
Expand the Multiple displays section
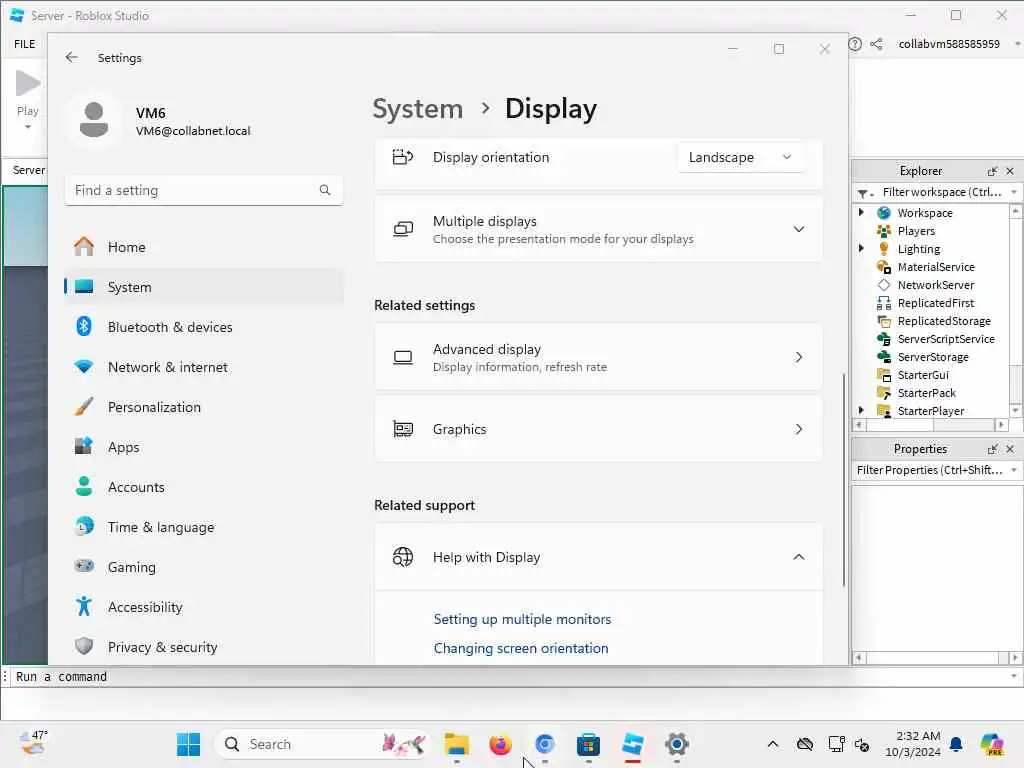point(798,229)
